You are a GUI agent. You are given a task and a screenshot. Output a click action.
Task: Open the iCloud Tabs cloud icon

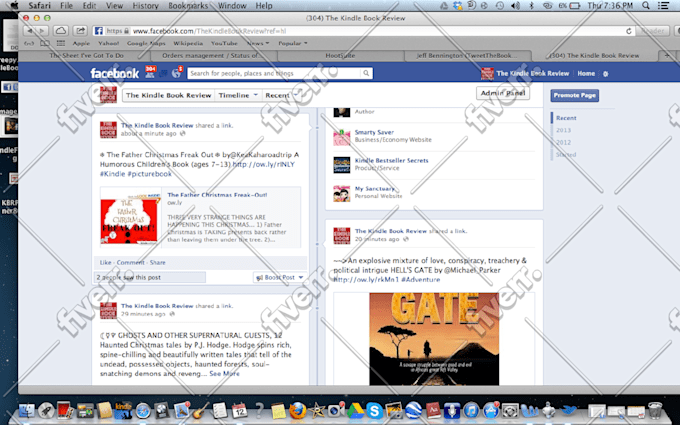pyautogui.click(x=61, y=31)
